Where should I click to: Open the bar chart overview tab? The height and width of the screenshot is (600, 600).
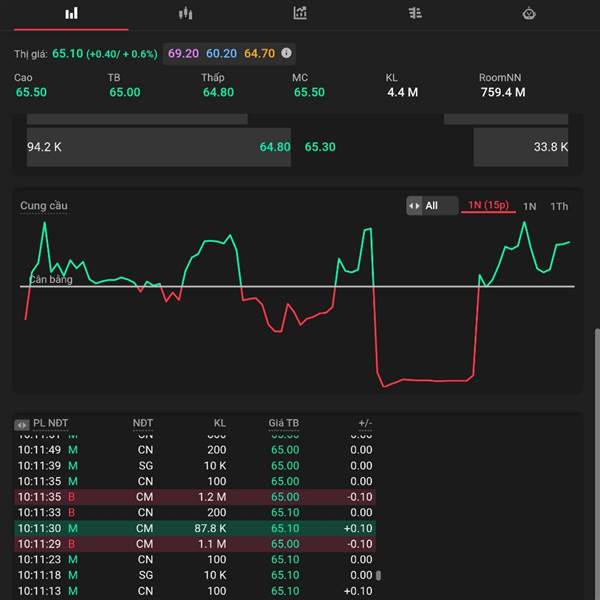pyautogui.click(x=71, y=14)
